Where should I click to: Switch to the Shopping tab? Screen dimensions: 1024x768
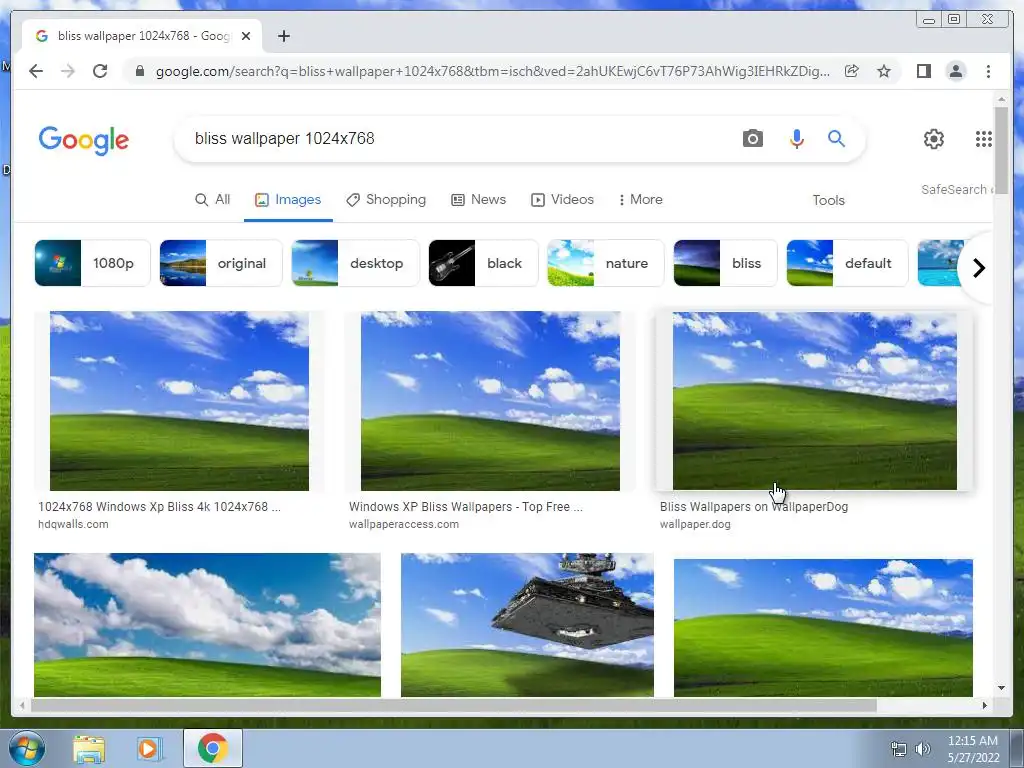(386, 200)
